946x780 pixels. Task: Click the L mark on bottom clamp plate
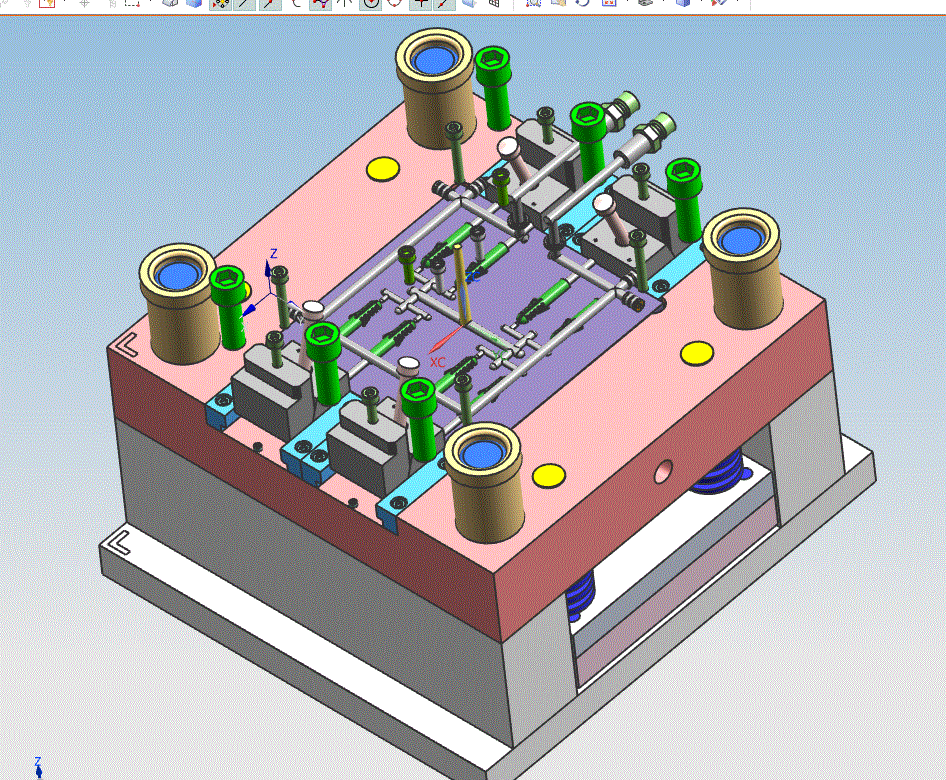tap(120, 543)
